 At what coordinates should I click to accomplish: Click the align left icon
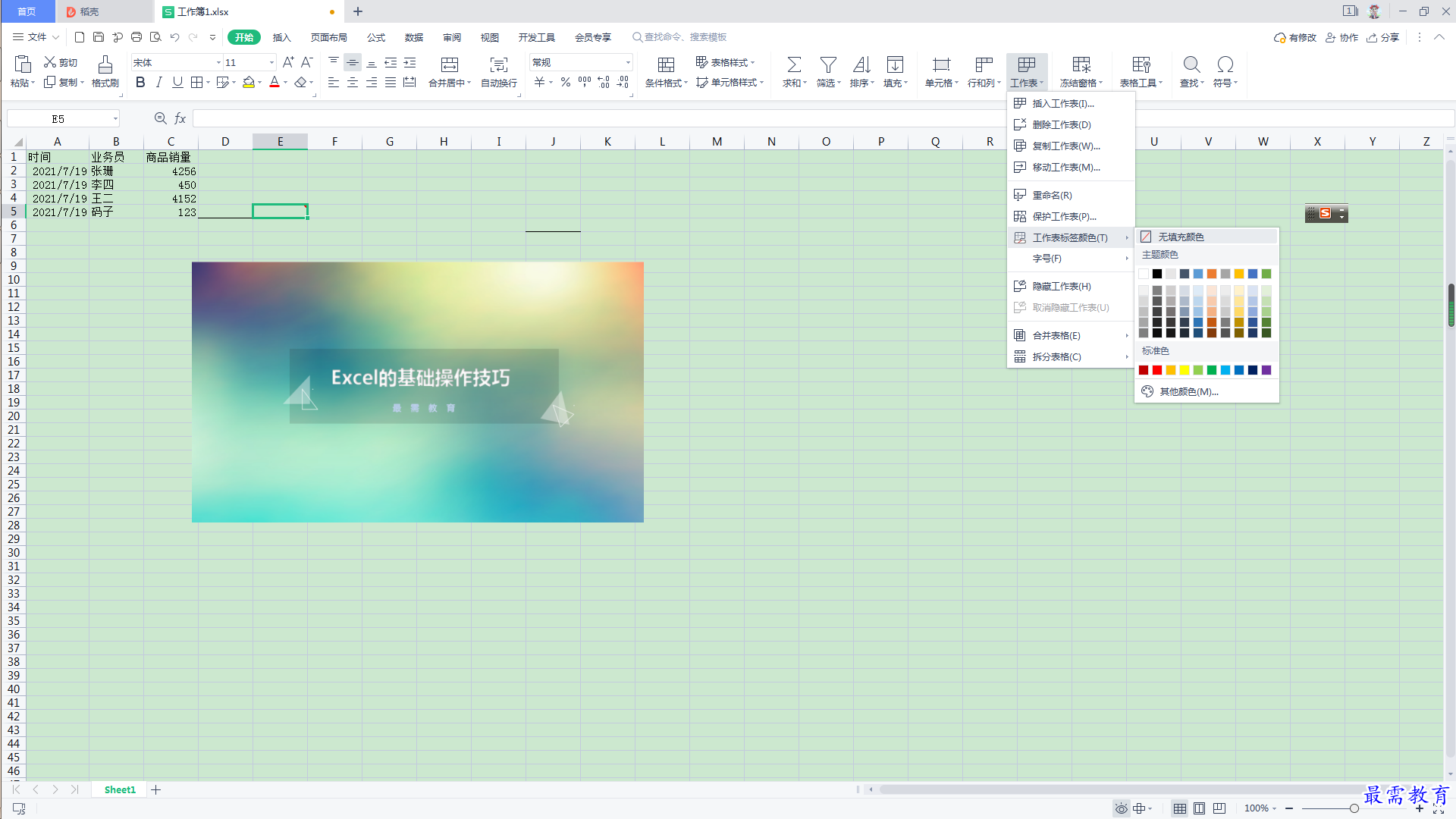coord(334,83)
